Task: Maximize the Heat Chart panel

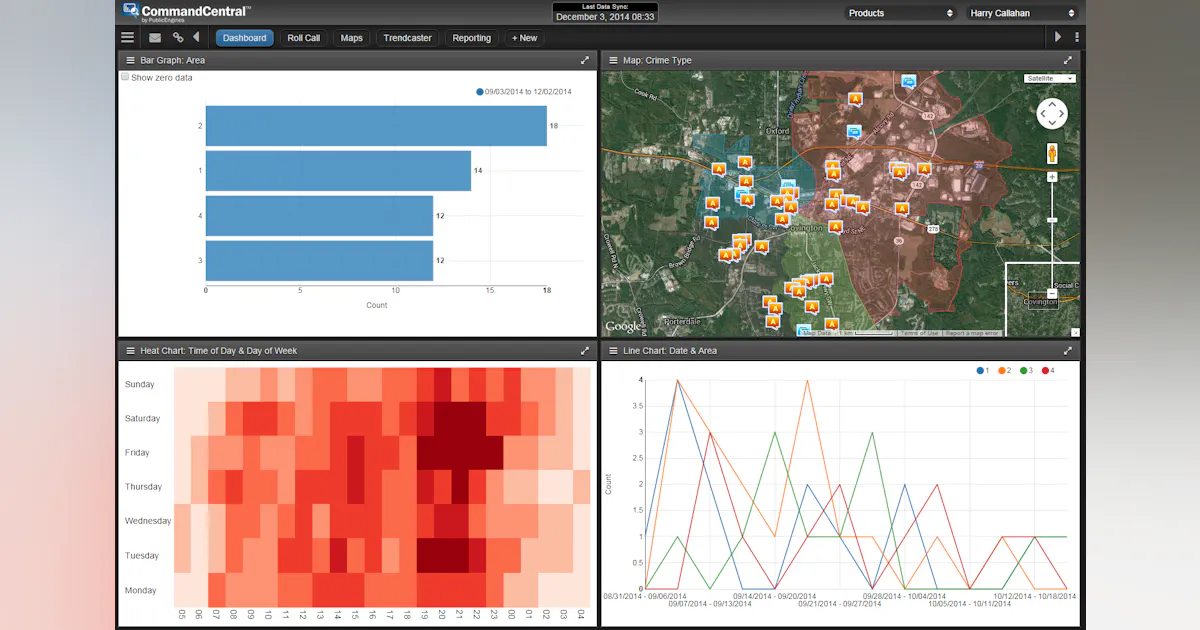Action: [x=586, y=351]
